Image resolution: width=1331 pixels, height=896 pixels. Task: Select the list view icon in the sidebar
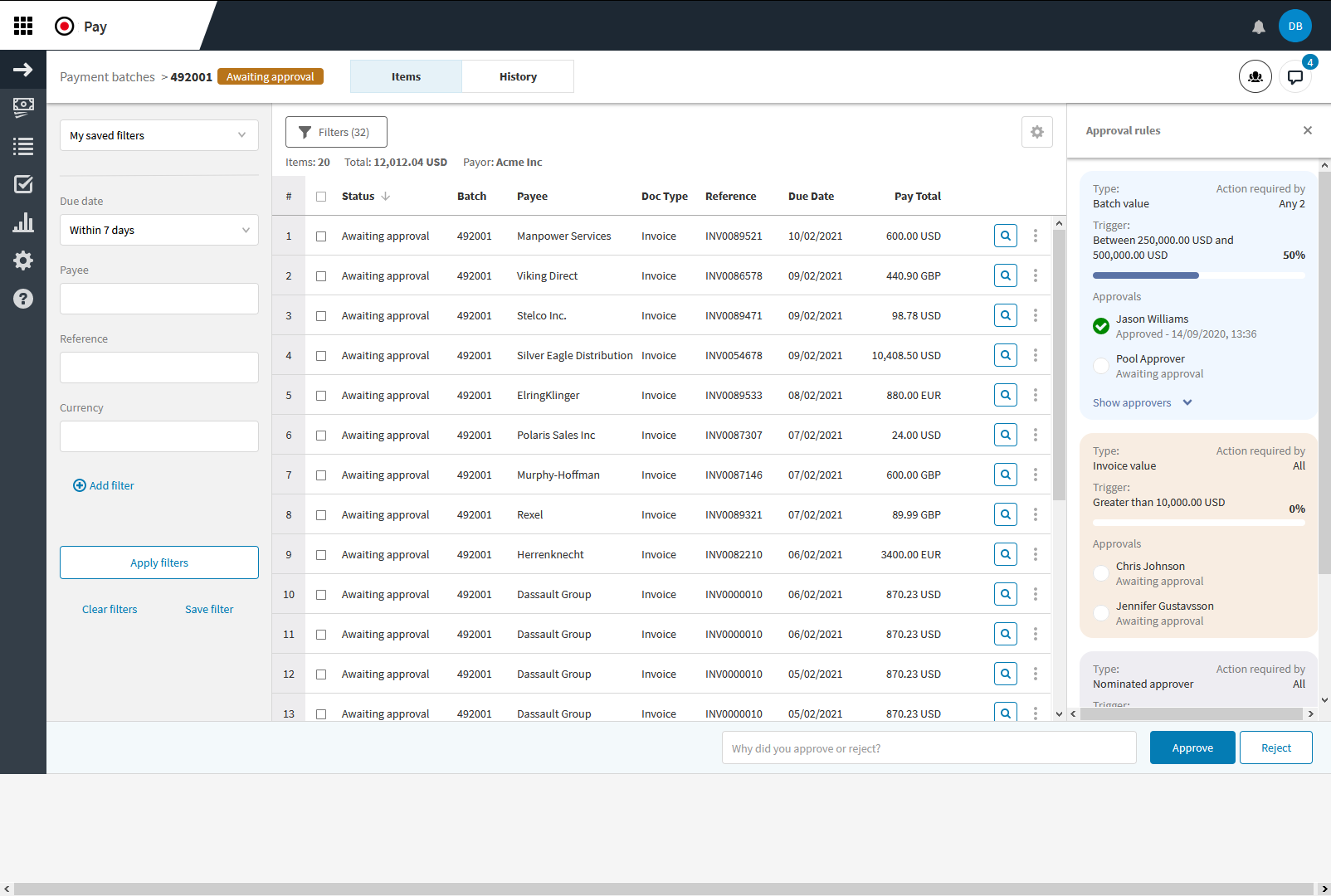click(23, 146)
